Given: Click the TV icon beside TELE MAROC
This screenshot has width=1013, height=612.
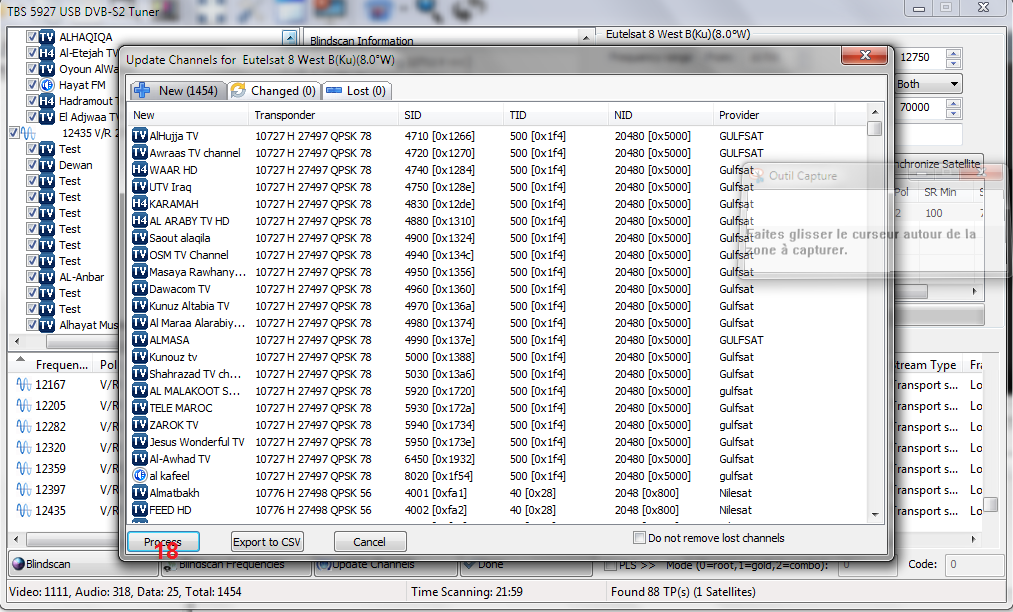Looking at the screenshot, I should point(140,407).
